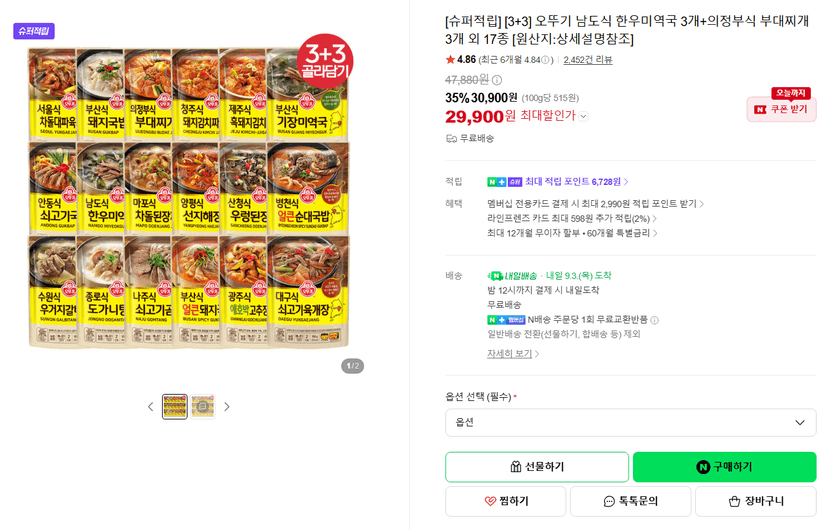
Task: Add item to cart with 장바구니
Action: (x=756, y=501)
